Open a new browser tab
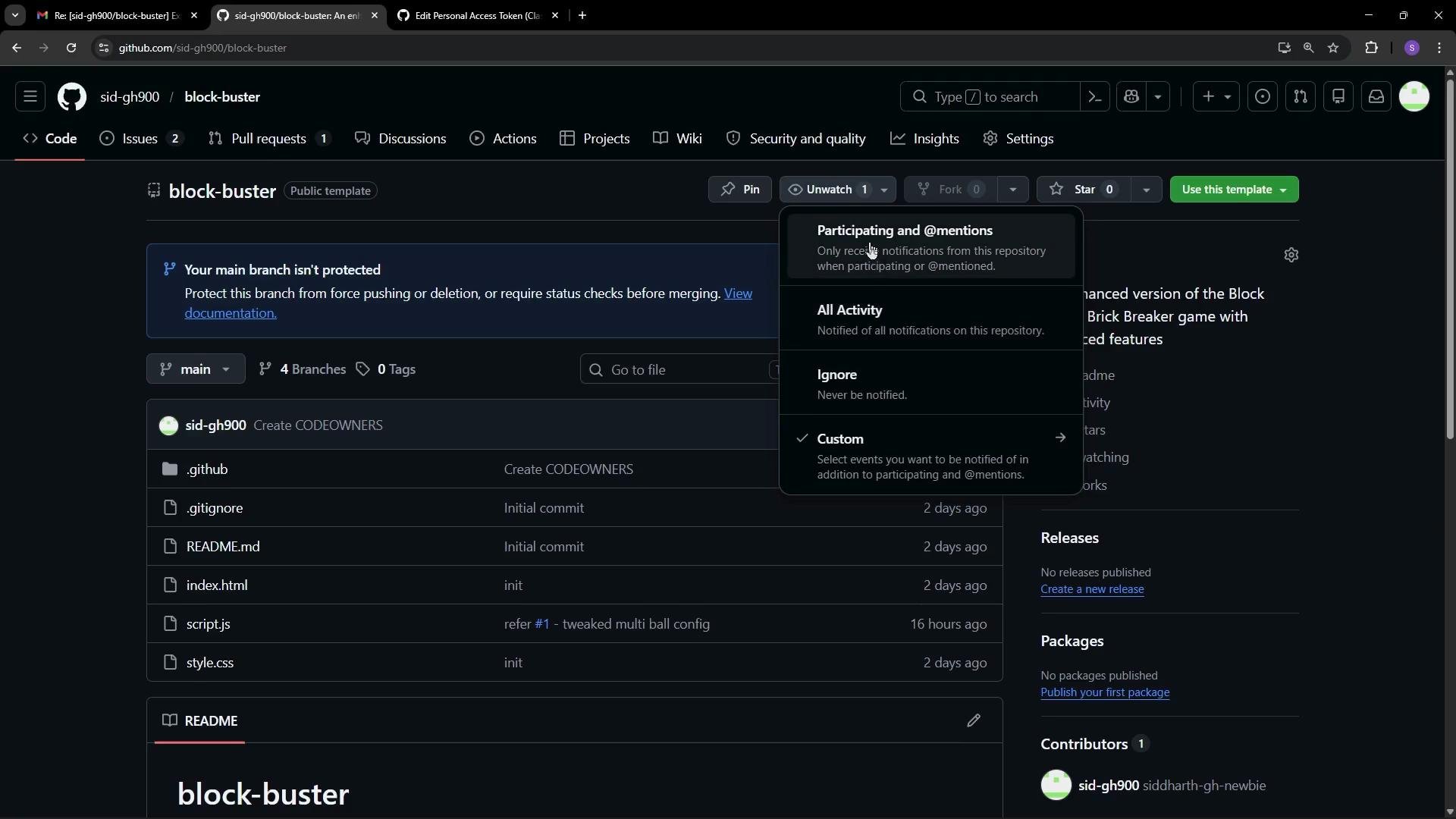This screenshot has height=819, width=1456. click(x=582, y=15)
